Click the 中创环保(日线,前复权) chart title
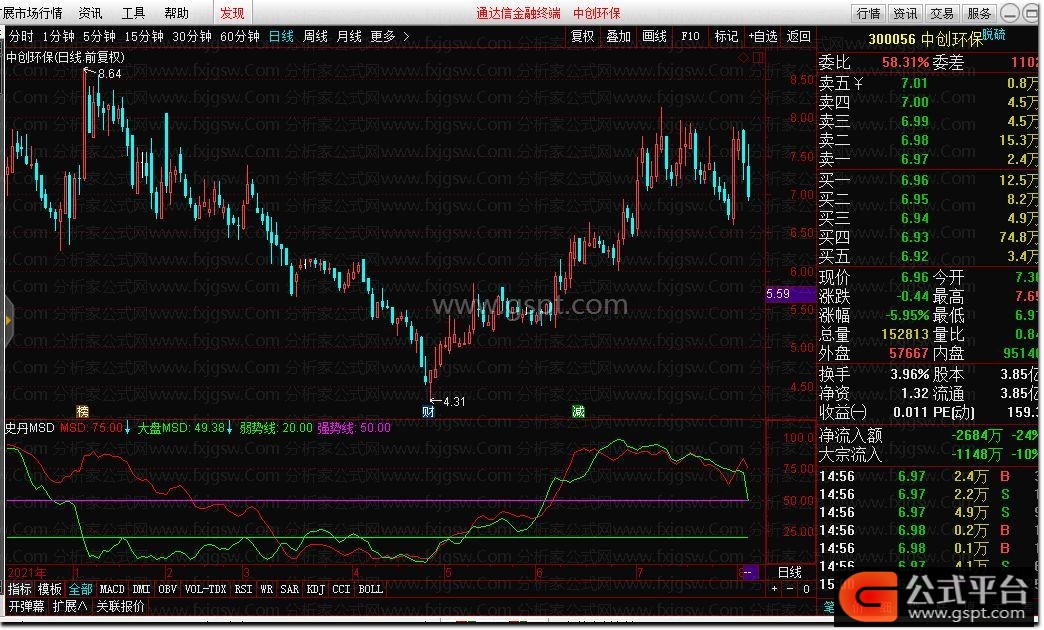This screenshot has height=630, width=1044. [65, 57]
